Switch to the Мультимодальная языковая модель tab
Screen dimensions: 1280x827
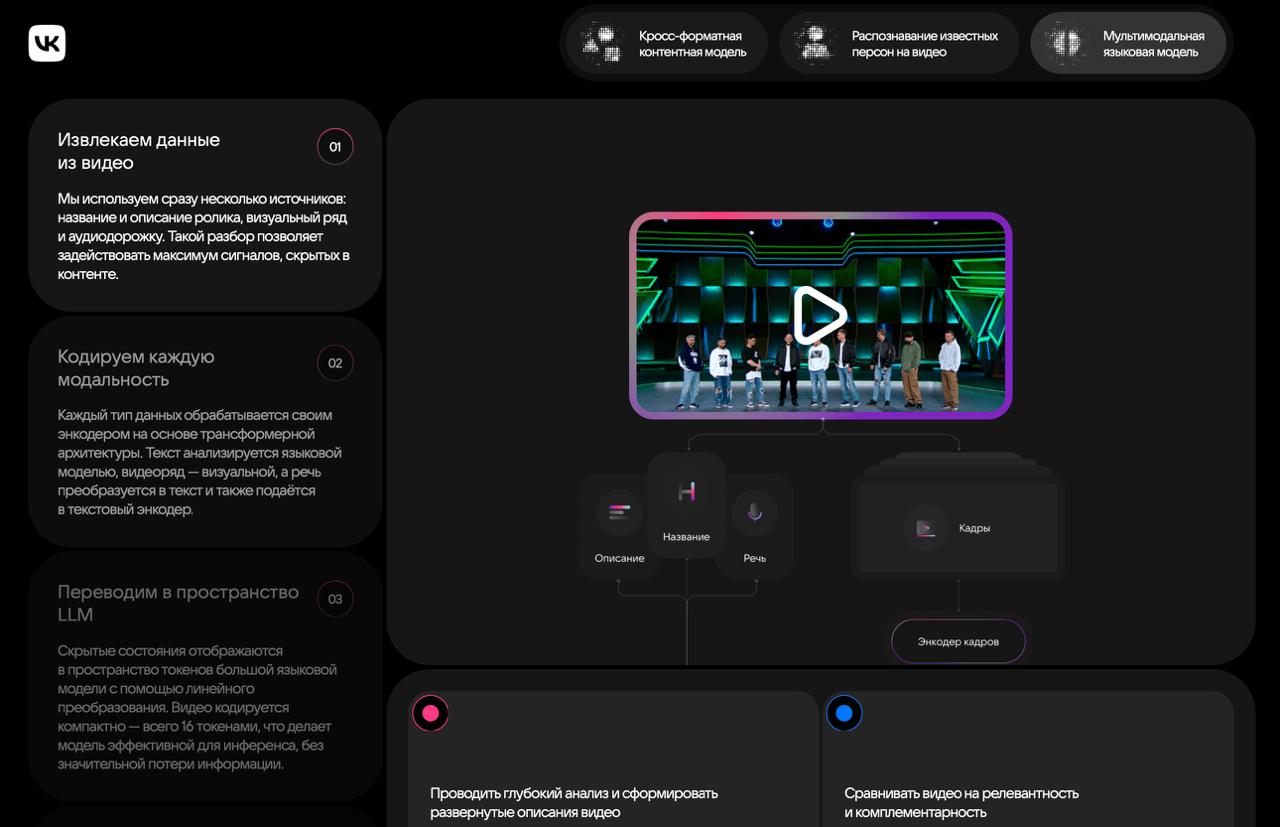(1128, 43)
